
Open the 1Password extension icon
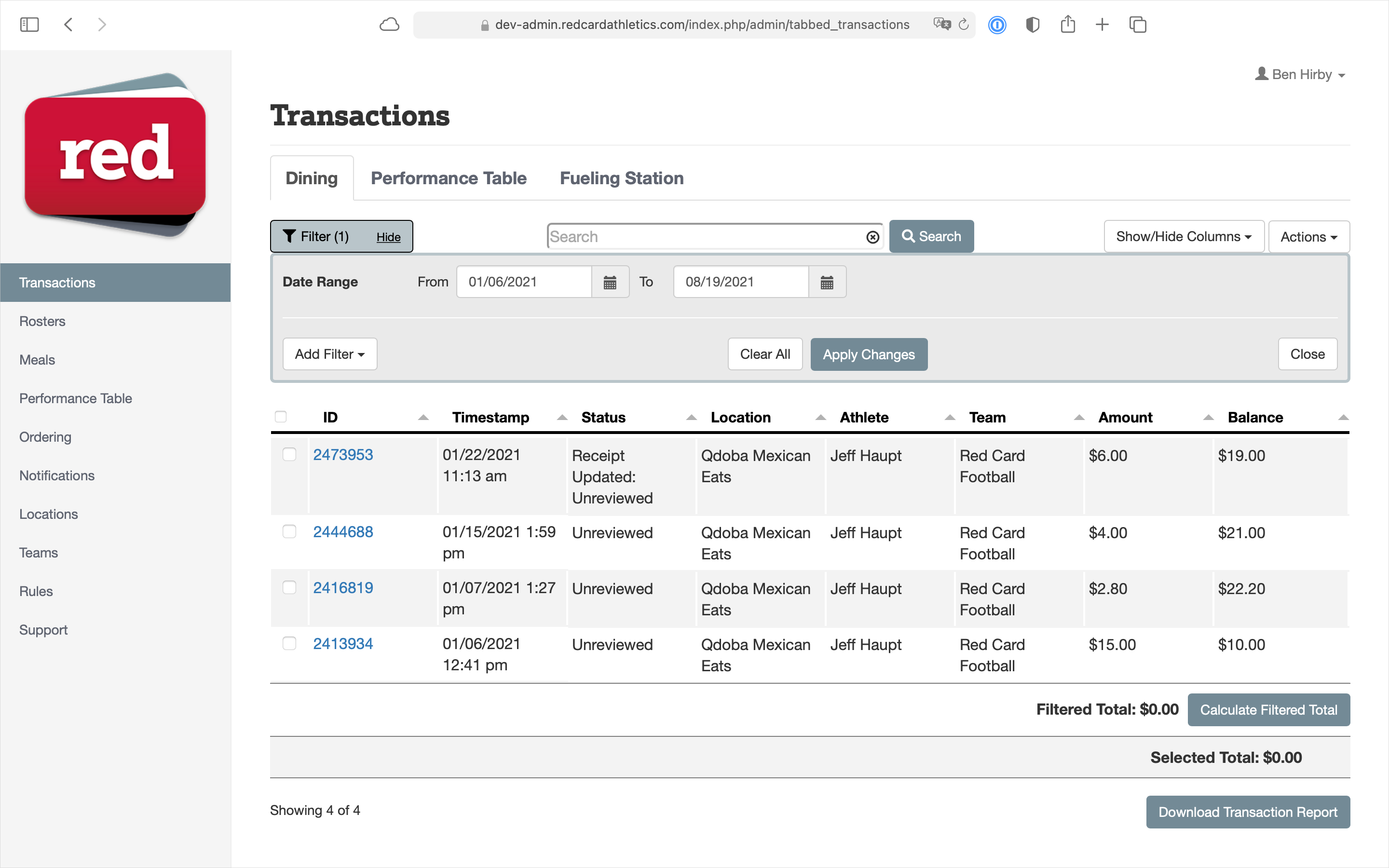[x=997, y=25]
